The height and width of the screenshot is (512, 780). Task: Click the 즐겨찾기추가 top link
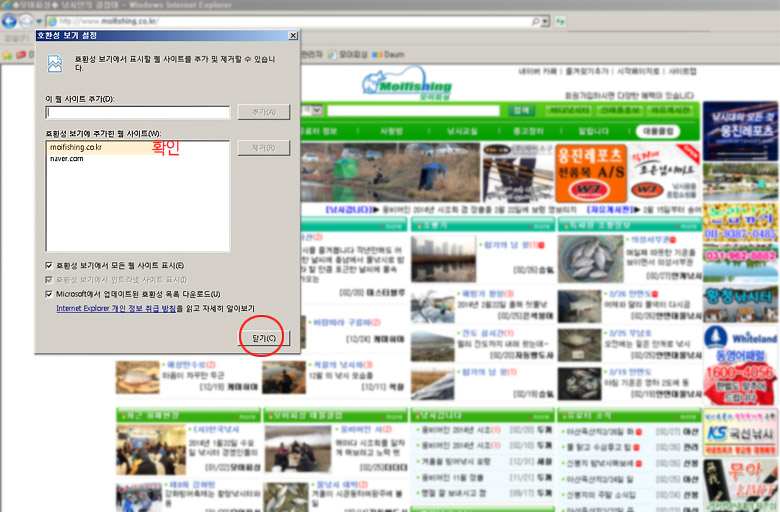click(x=587, y=71)
